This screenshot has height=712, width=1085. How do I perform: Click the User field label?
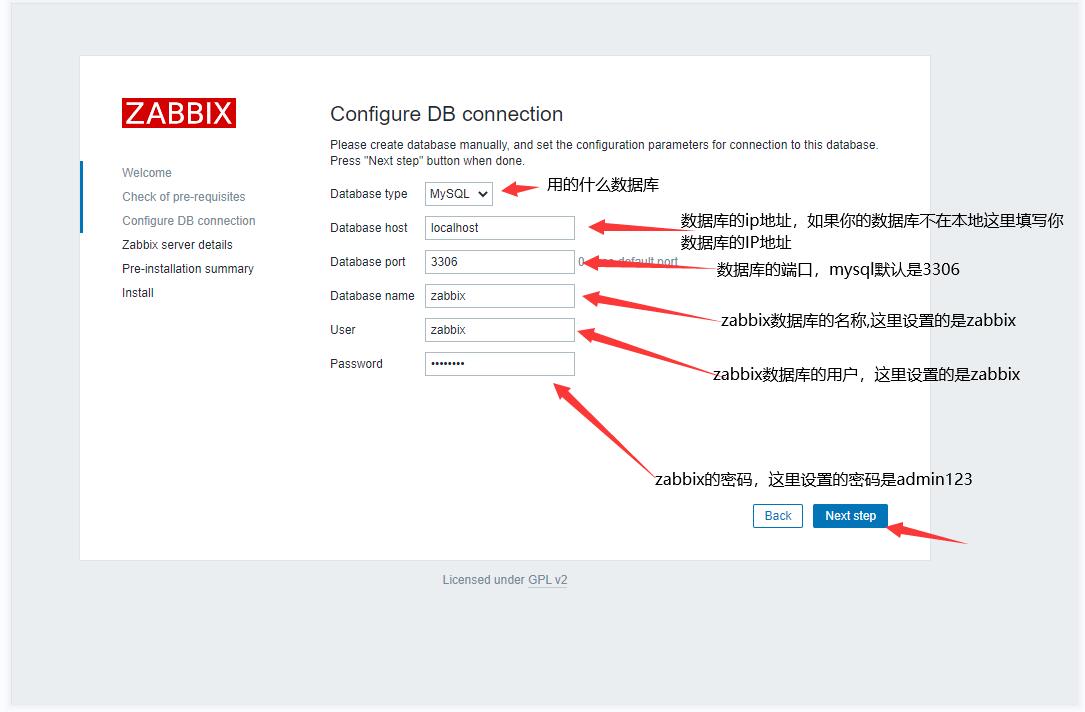[343, 329]
